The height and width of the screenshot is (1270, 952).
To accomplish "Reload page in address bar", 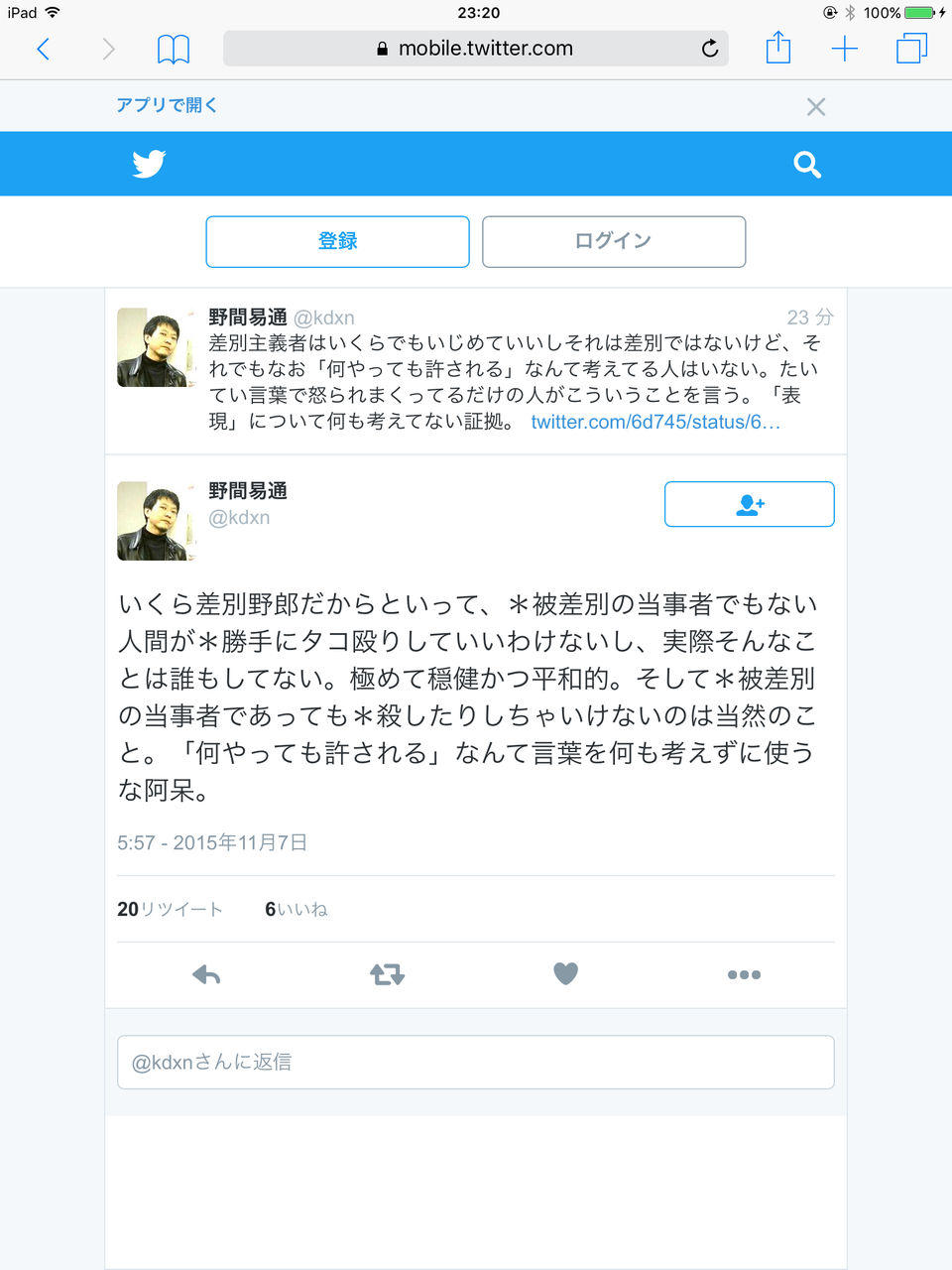I will pyautogui.click(x=710, y=49).
